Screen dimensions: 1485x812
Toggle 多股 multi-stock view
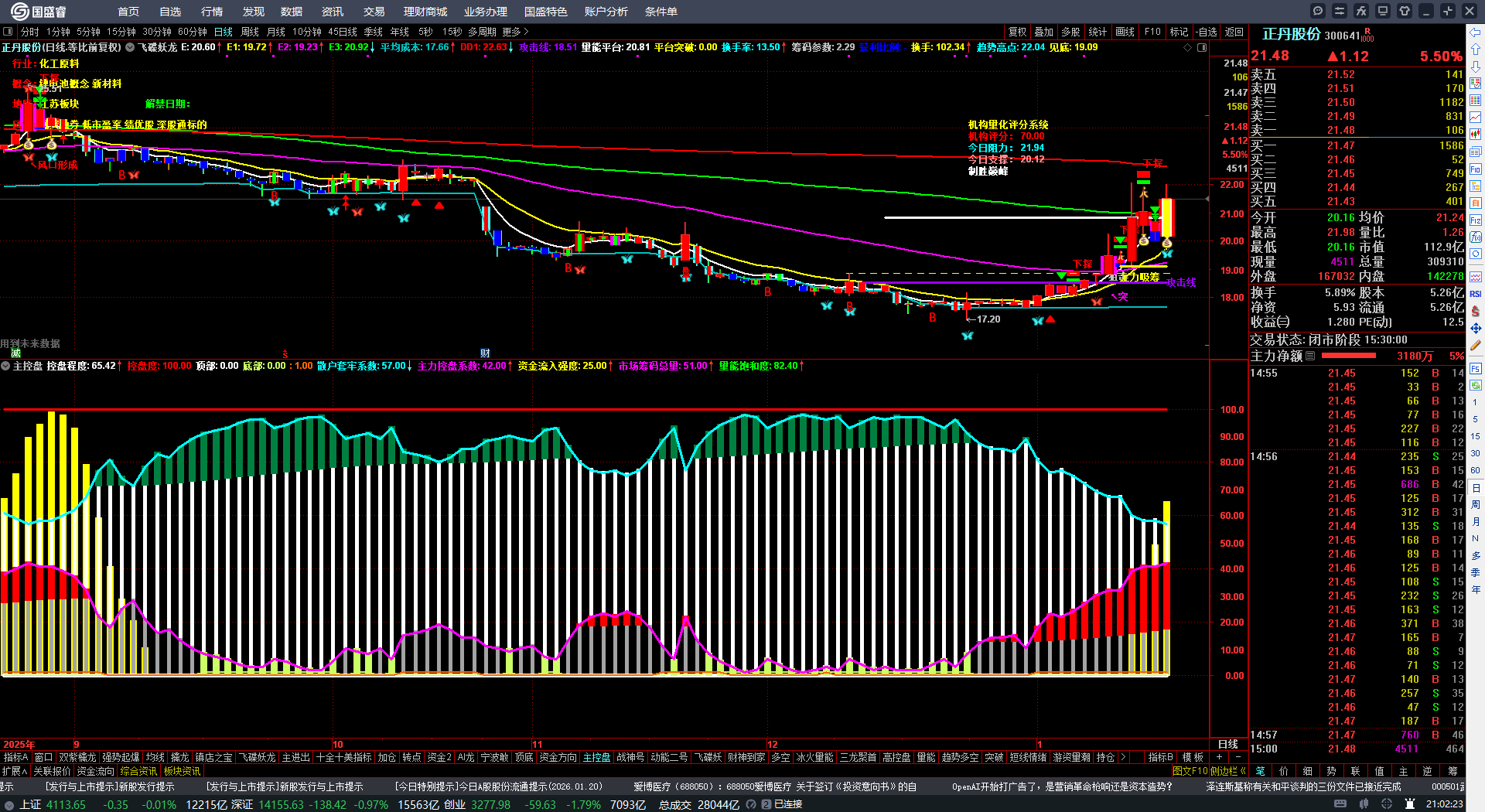click(1070, 32)
